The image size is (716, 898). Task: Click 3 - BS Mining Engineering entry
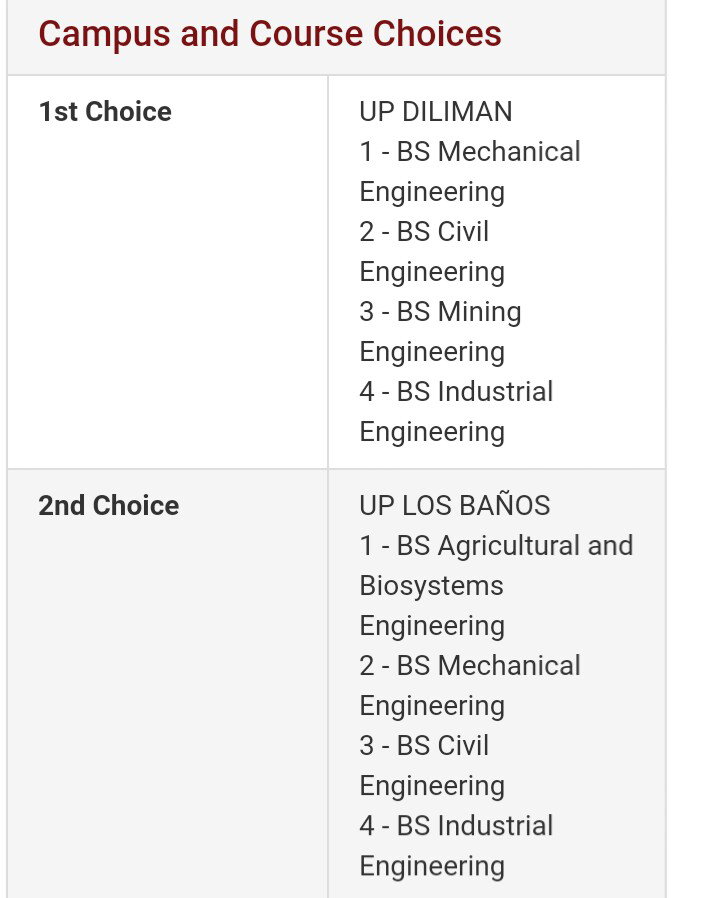coord(440,332)
